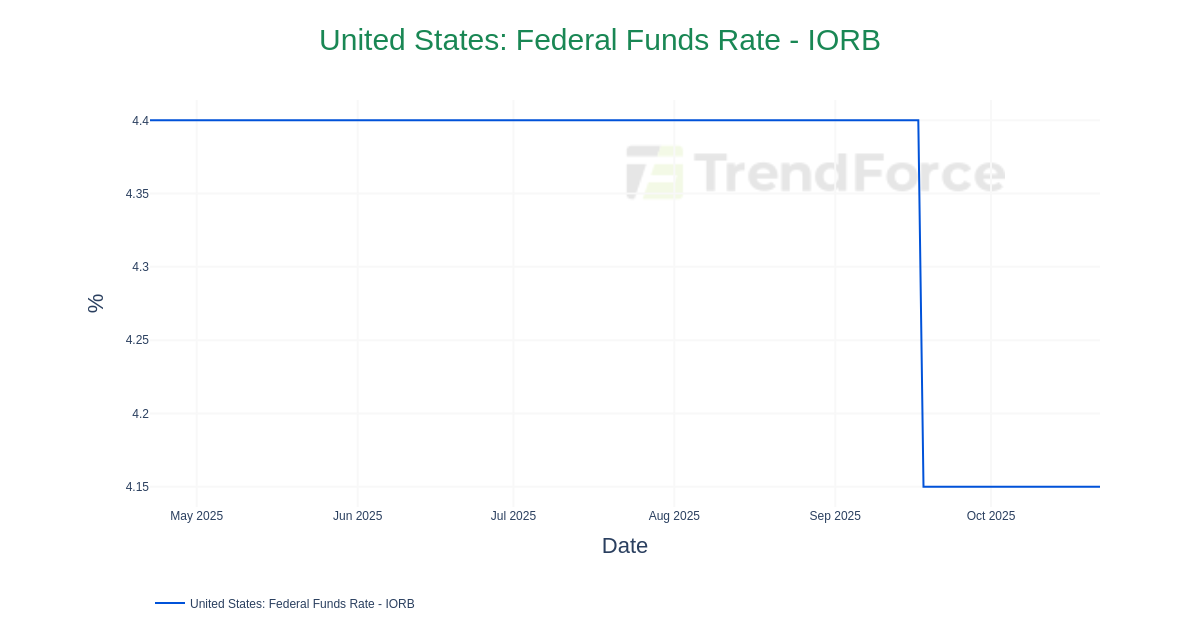
Task: Click the Jul 2025 x-axis label
Action: pyautogui.click(x=513, y=516)
